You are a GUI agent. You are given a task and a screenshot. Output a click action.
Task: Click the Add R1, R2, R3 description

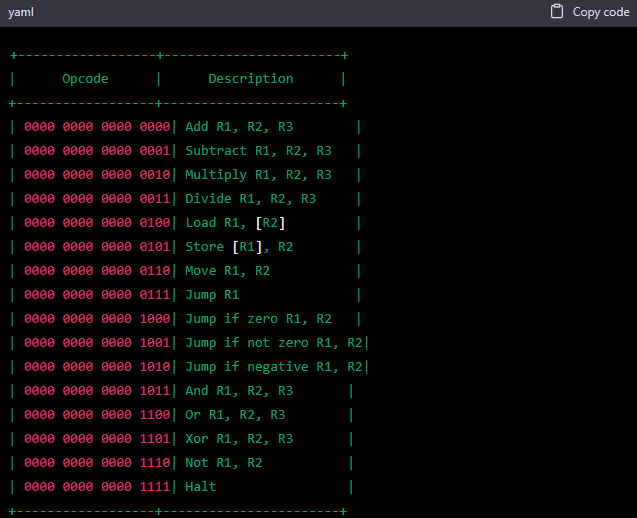(239, 127)
